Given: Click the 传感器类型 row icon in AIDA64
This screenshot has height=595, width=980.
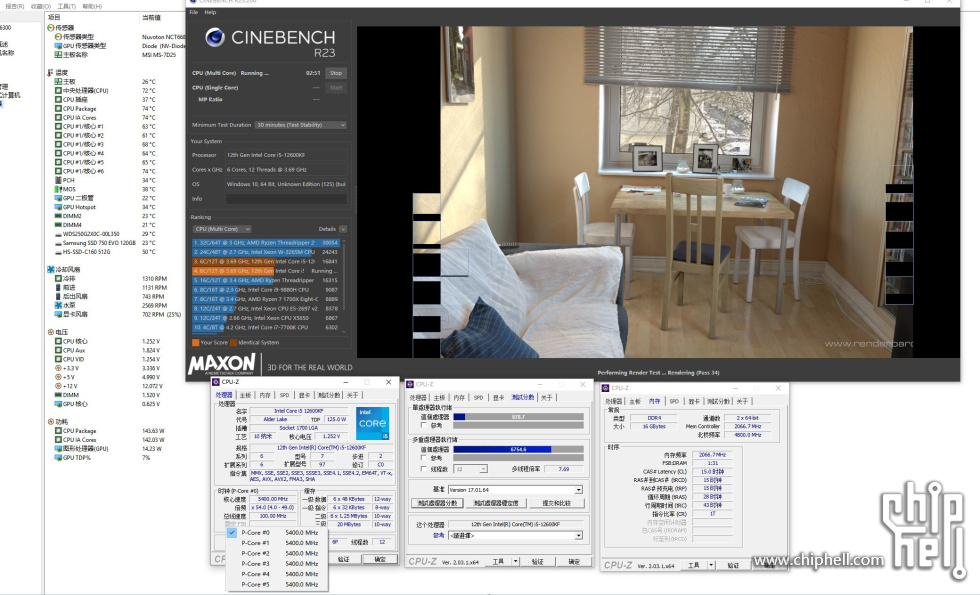Looking at the screenshot, I should 58,37.
